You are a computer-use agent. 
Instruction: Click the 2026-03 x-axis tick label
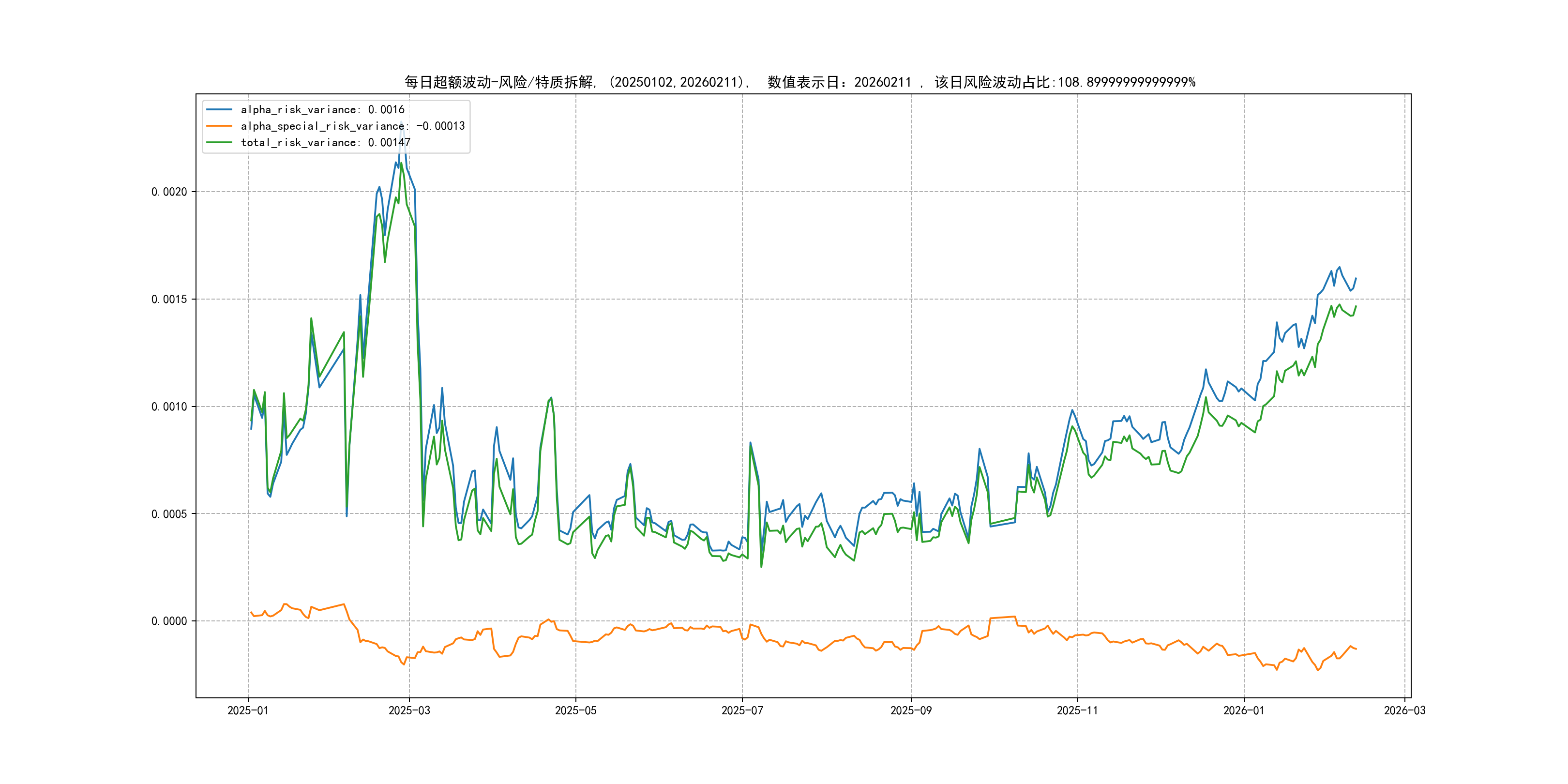[x=1404, y=710]
